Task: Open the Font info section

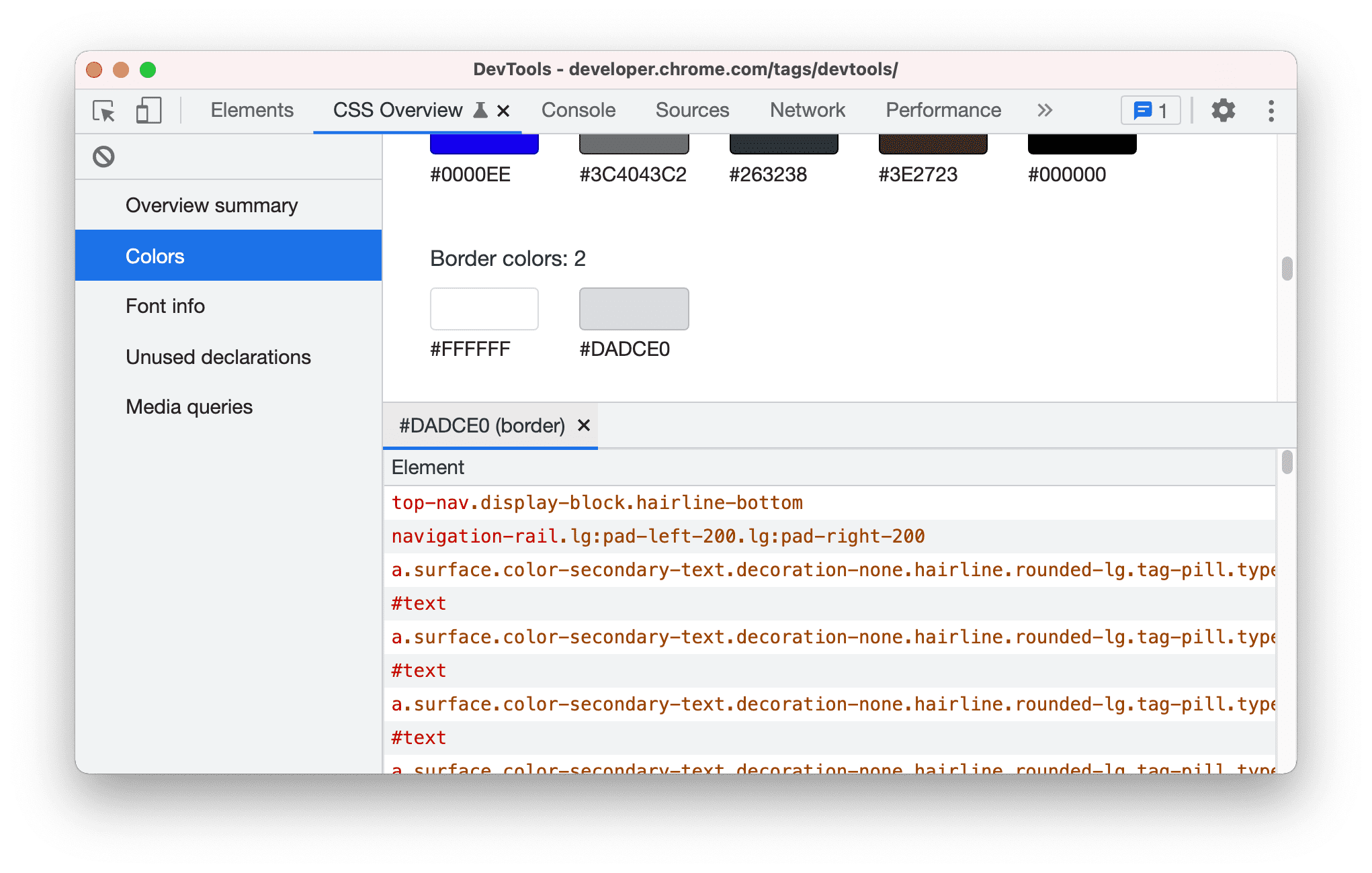Action: click(x=163, y=306)
